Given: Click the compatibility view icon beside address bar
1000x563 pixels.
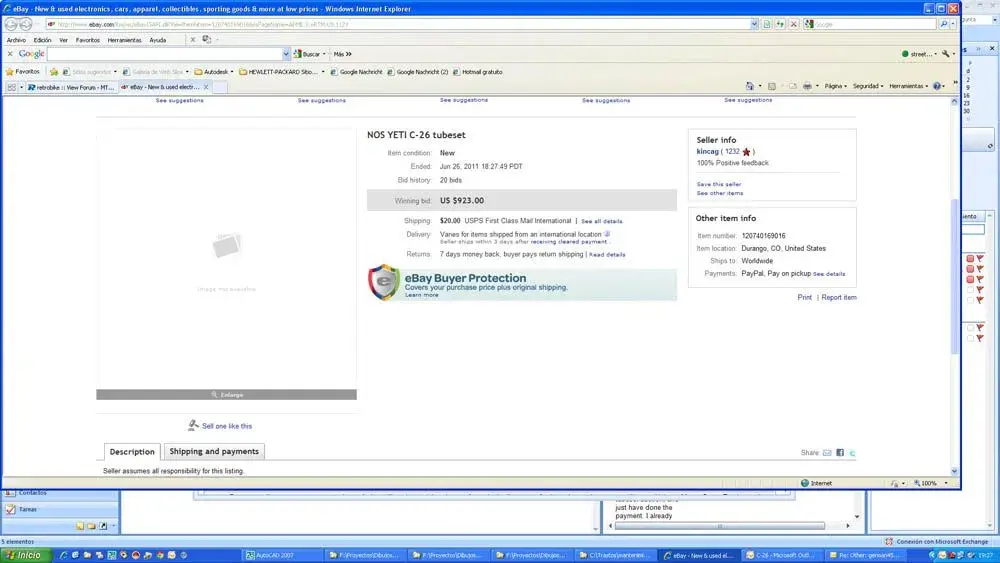Looking at the screenshot, I should pyautogui.click(x=767, y=24).
